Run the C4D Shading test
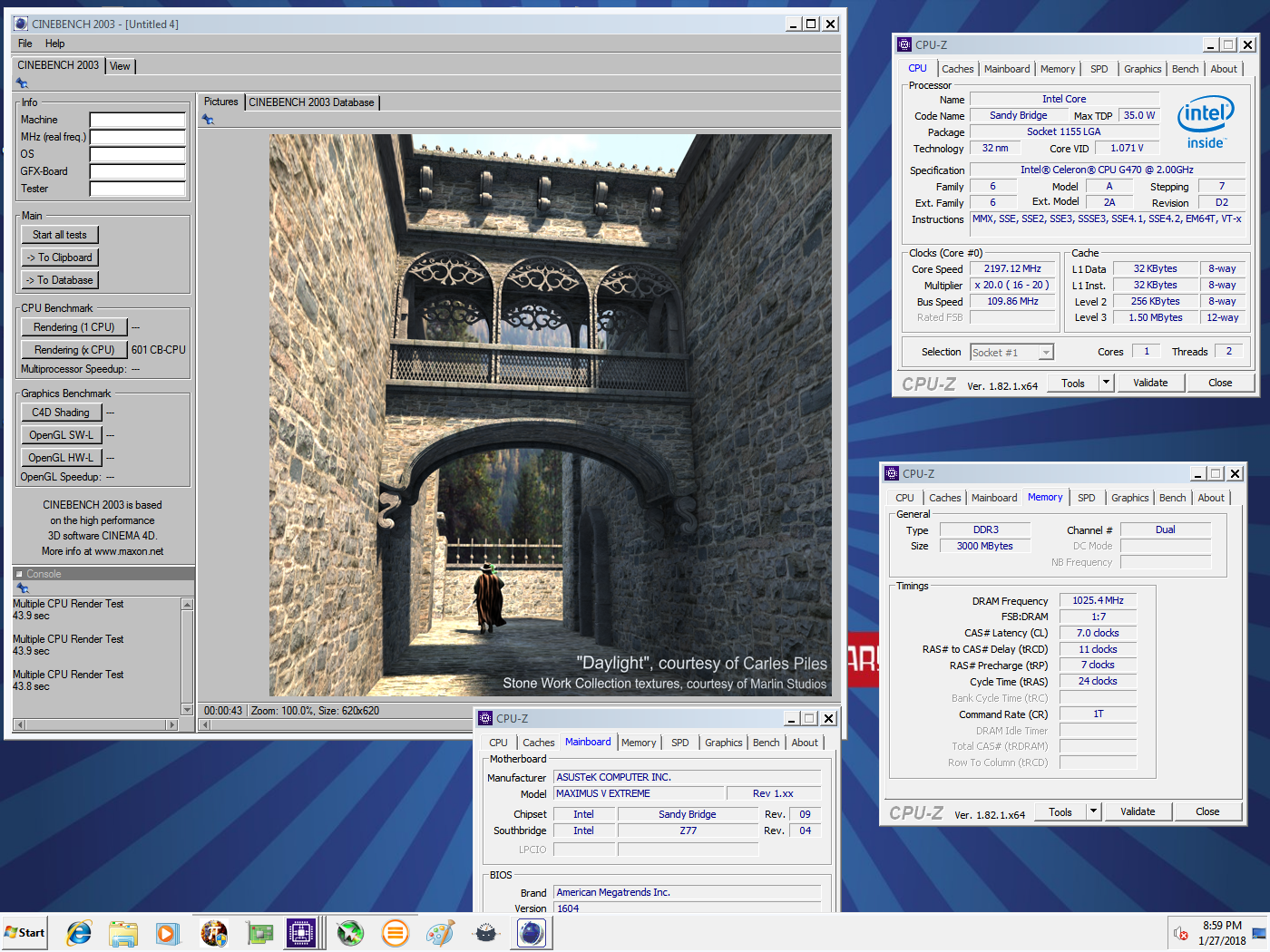The height and width of the screenshot is (952, 1270). (61, 413)
